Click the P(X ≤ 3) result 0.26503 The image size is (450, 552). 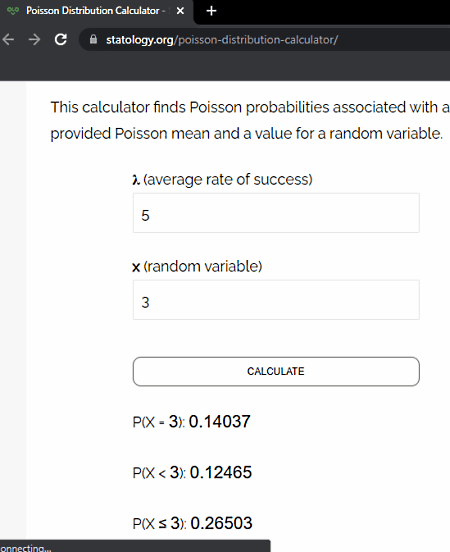221,523
